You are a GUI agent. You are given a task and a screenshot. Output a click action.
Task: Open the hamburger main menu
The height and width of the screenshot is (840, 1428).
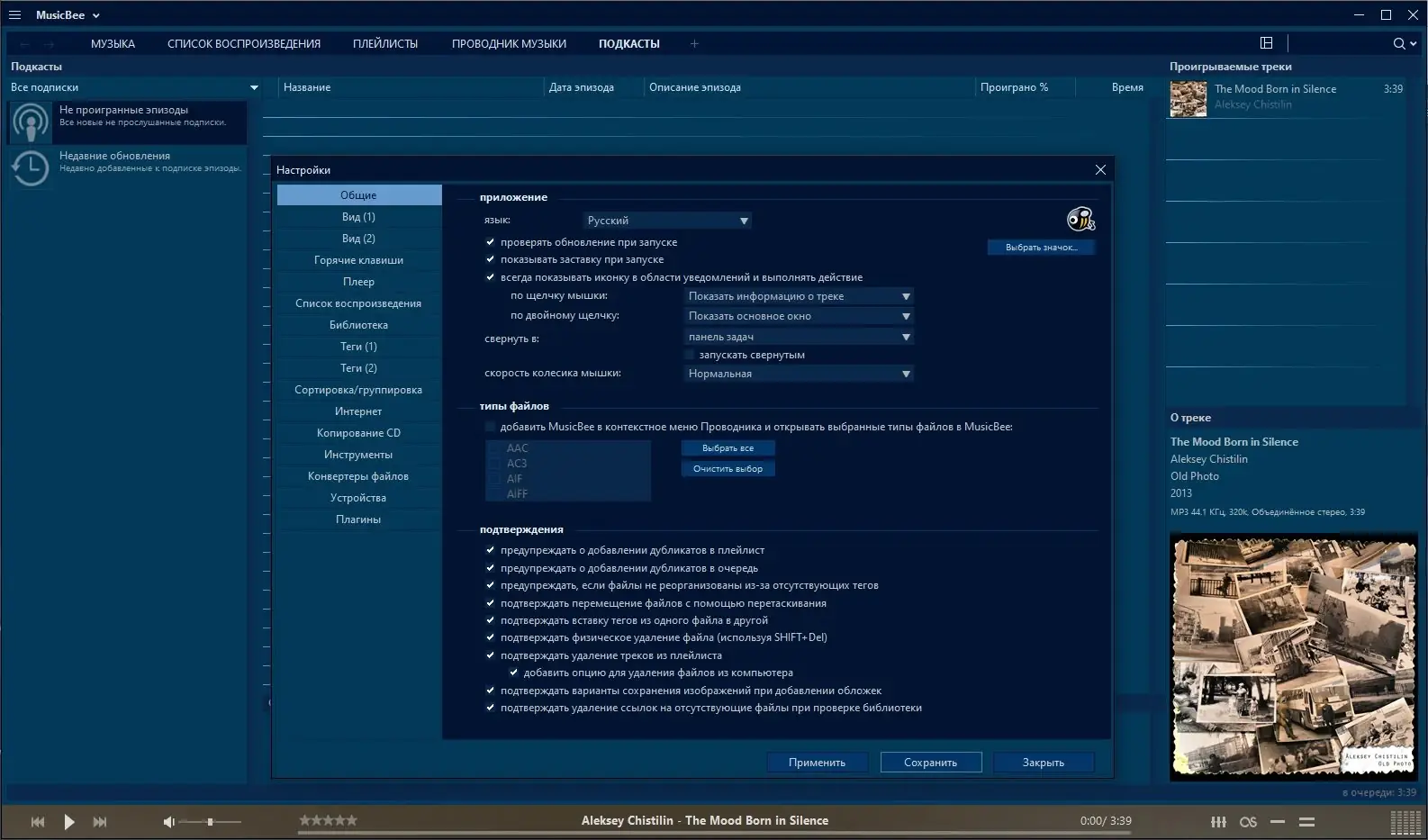(14, 15)
